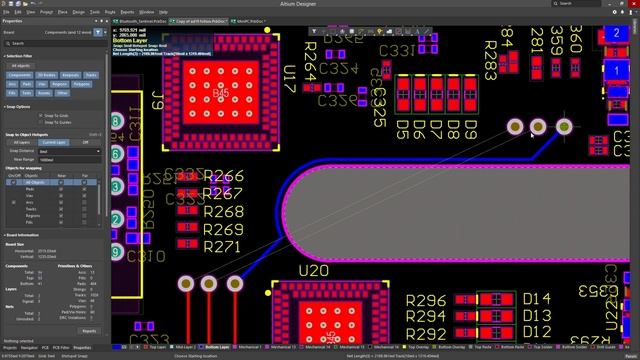
Task: Enable the Snap To Grids checkbox
Action: [40, 116]
